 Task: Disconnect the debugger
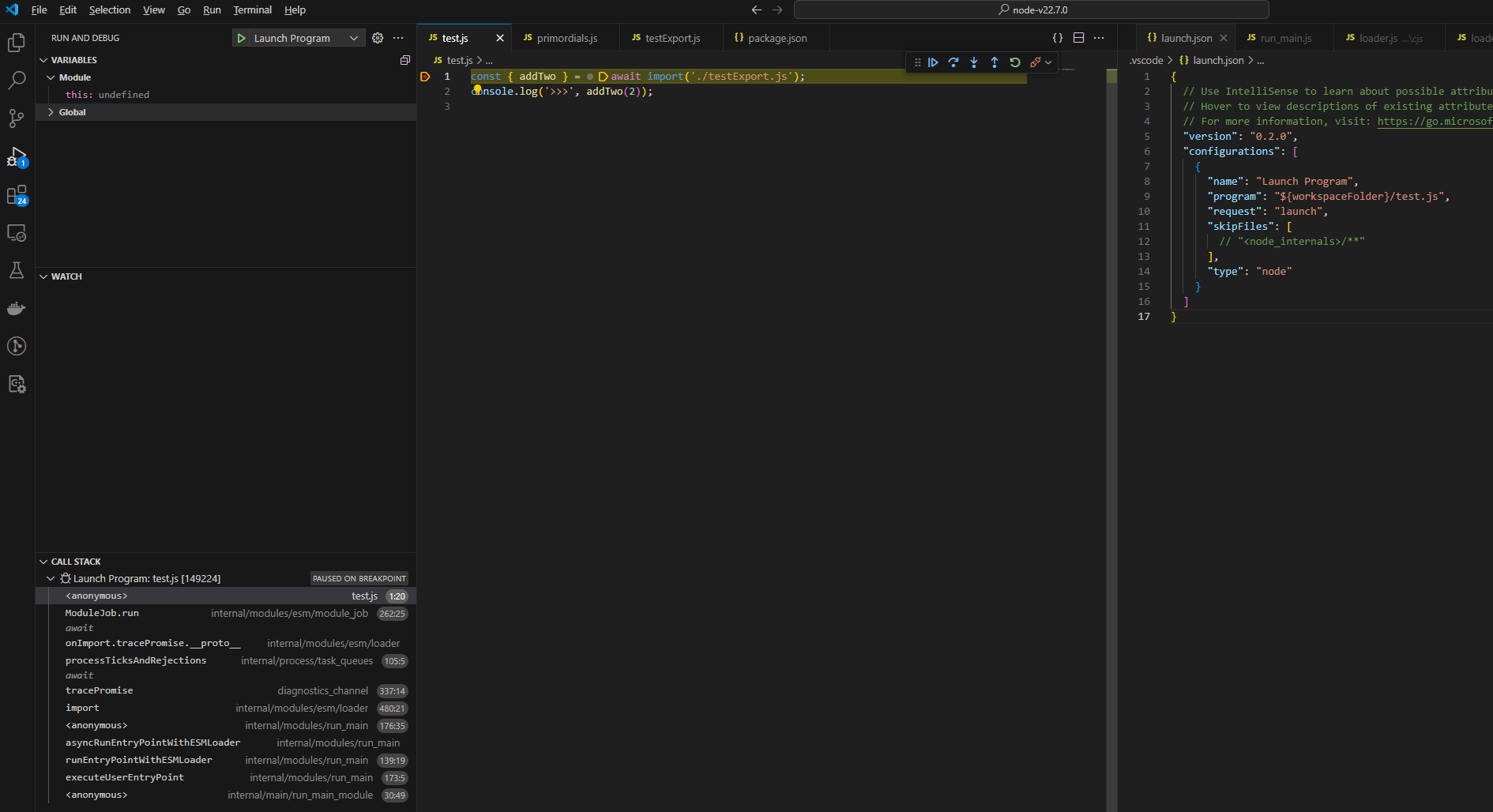(1035, 62)
